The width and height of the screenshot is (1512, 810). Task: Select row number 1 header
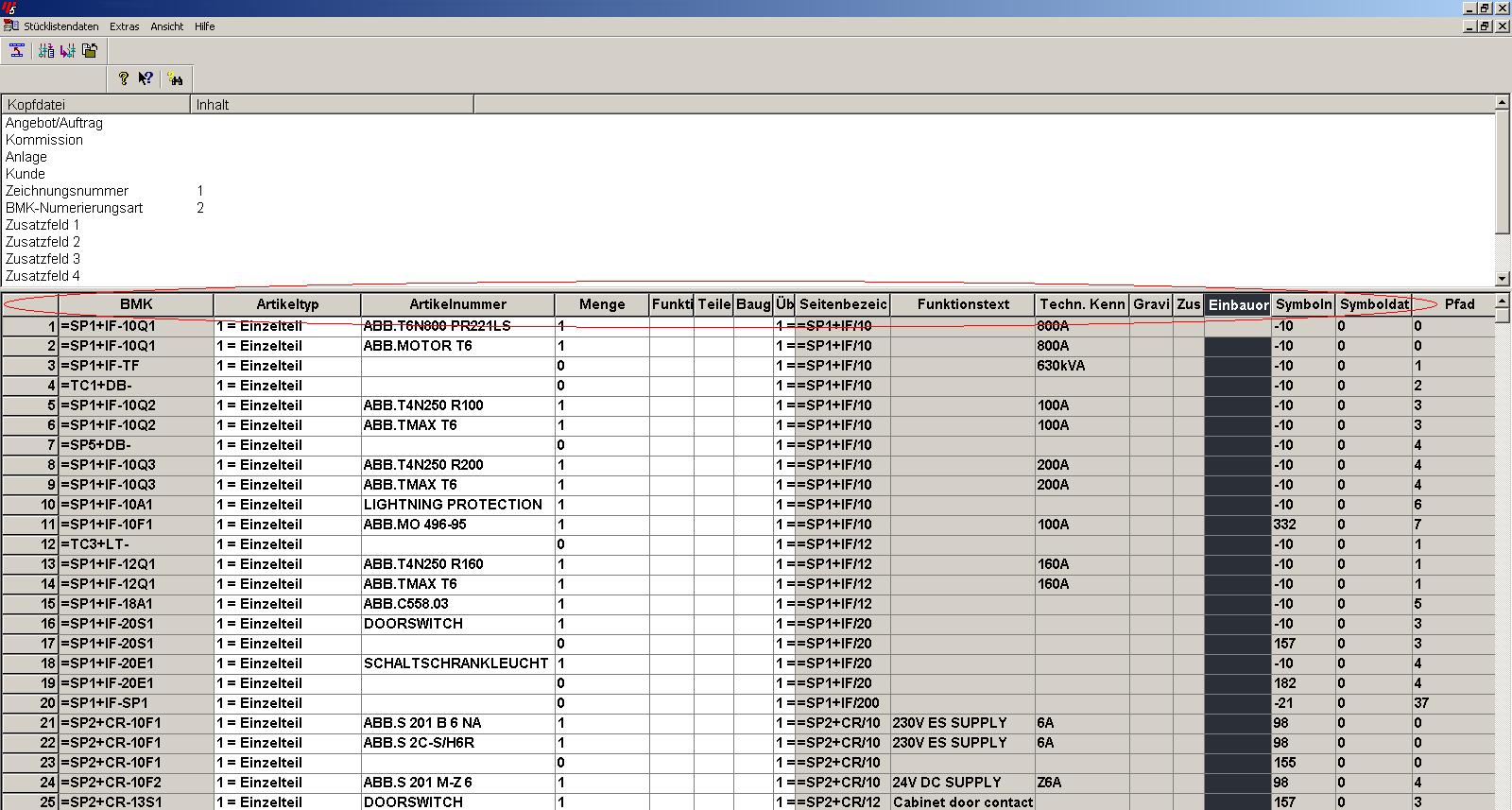(x=30, y=326)
